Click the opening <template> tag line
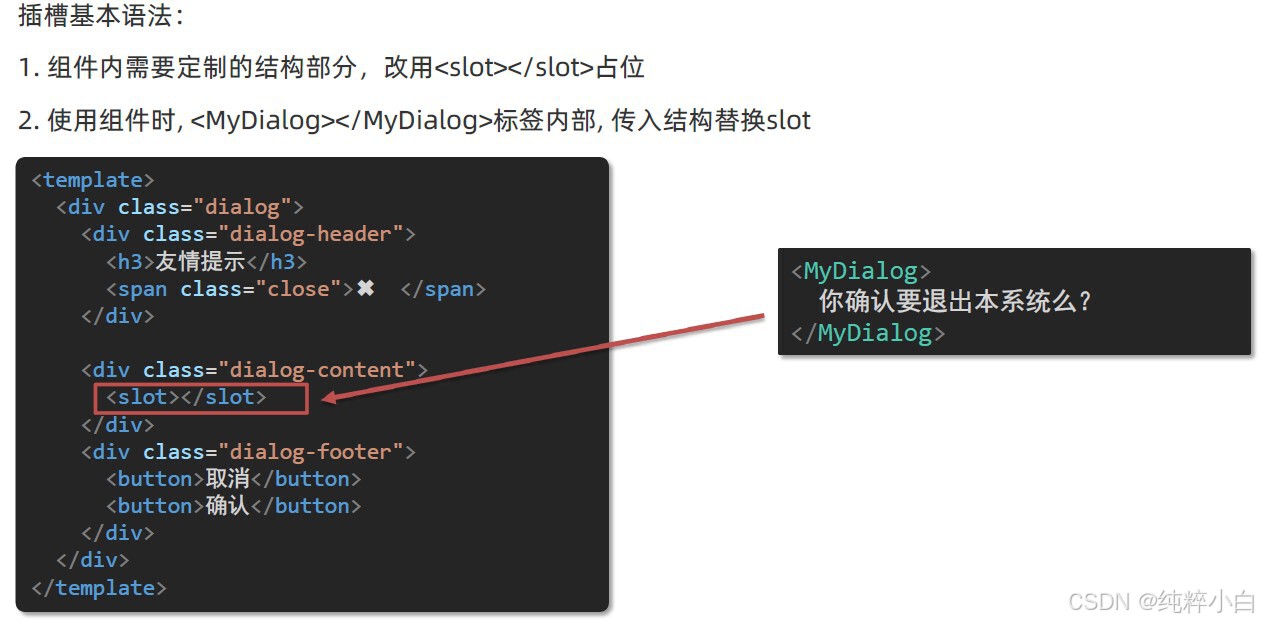This screenshot has width=1261, height=623. pyautogui.click(x=93, y=180)
